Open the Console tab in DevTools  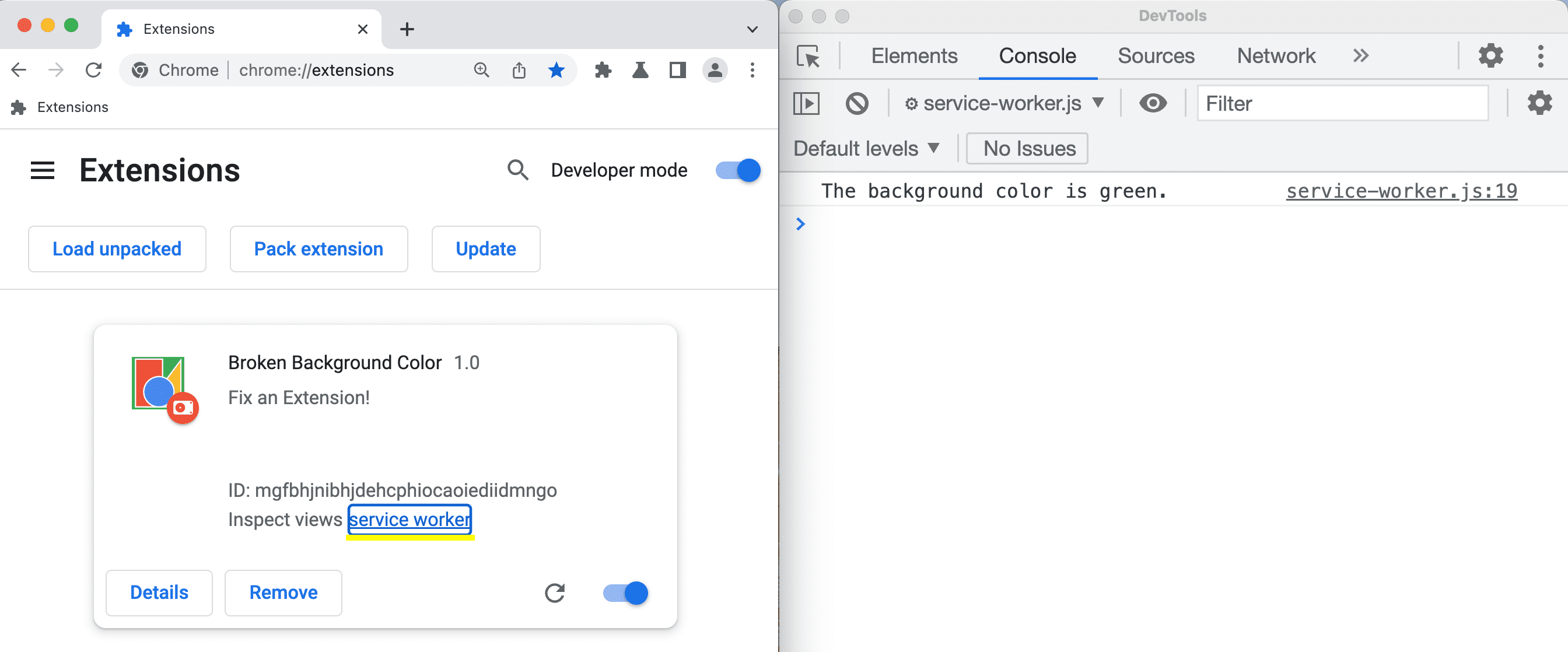coord(1038,56)
